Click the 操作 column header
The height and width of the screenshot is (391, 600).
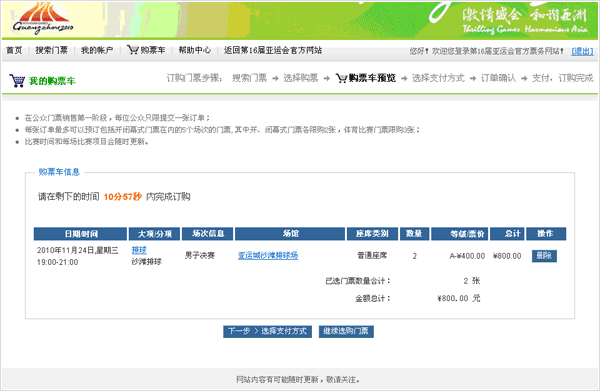point(546,234)
